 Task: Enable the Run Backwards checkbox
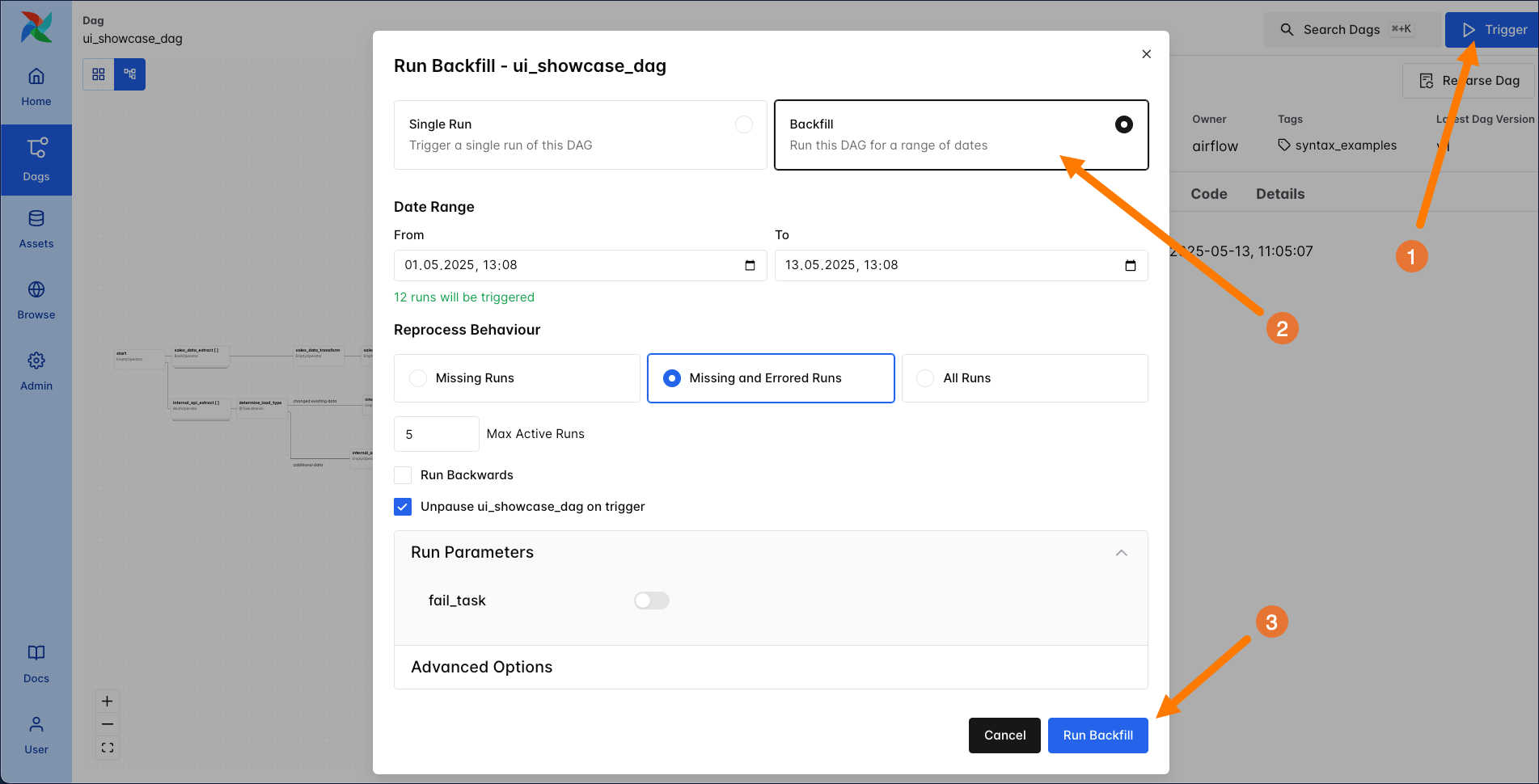(403, 475)
